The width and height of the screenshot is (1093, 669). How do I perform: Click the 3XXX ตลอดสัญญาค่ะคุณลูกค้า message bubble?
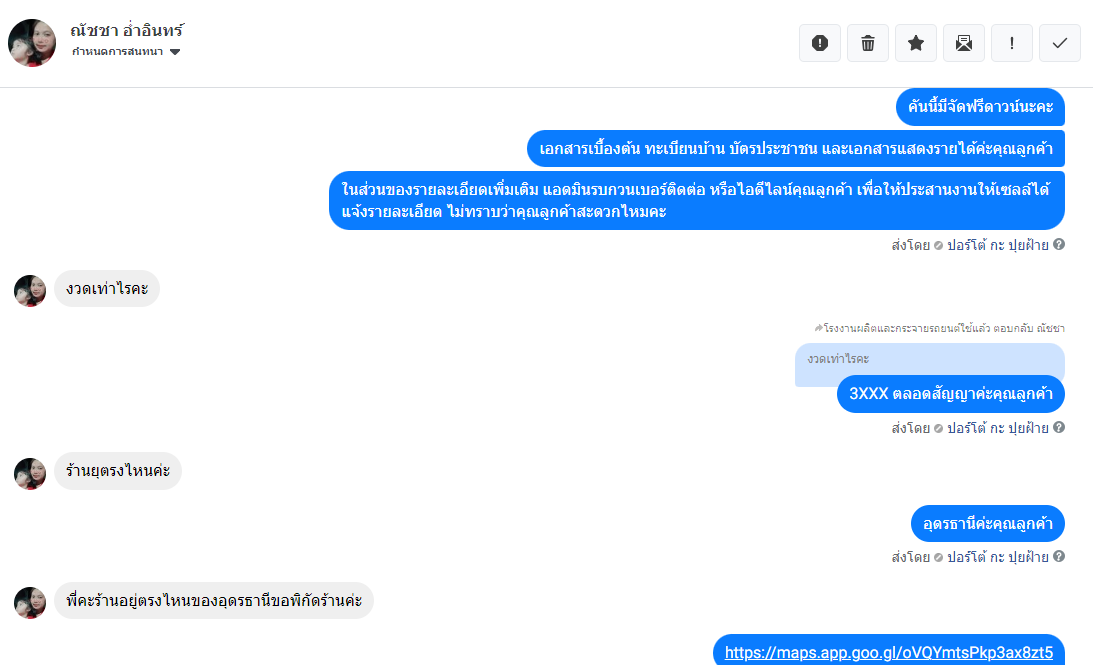951,394
